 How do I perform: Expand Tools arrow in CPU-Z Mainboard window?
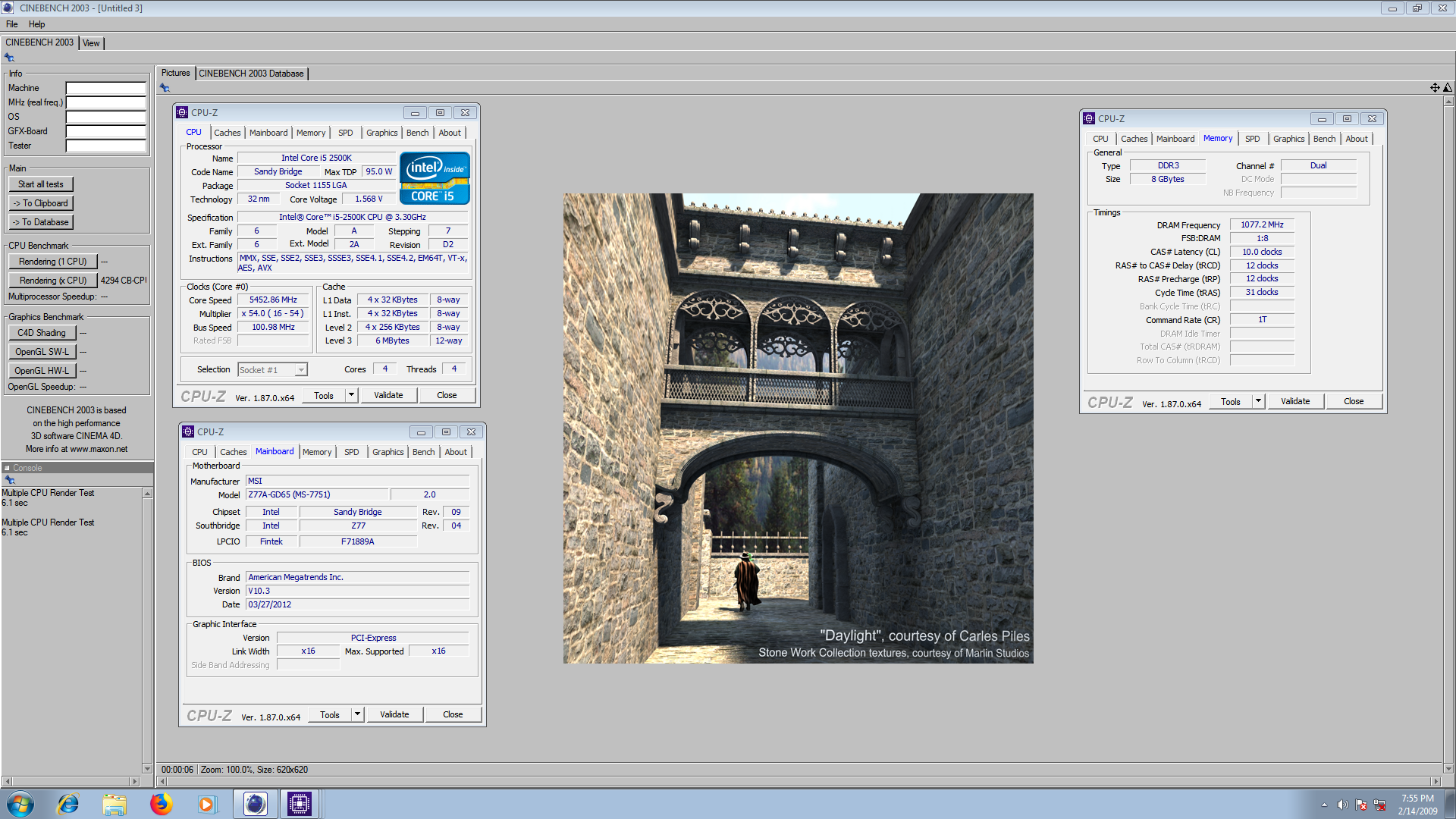357,714
